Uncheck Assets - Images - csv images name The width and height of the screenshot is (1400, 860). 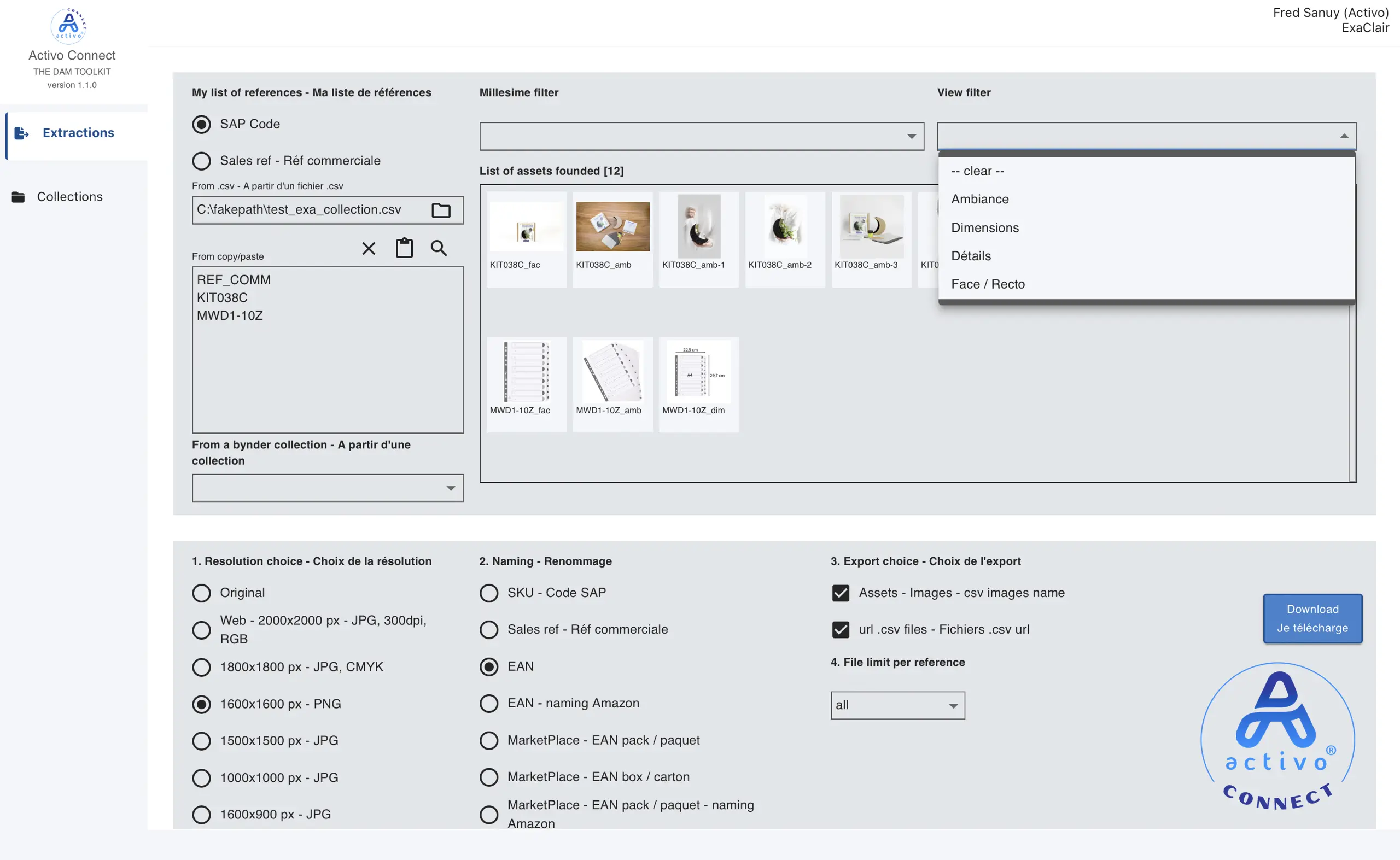(840, 593)
